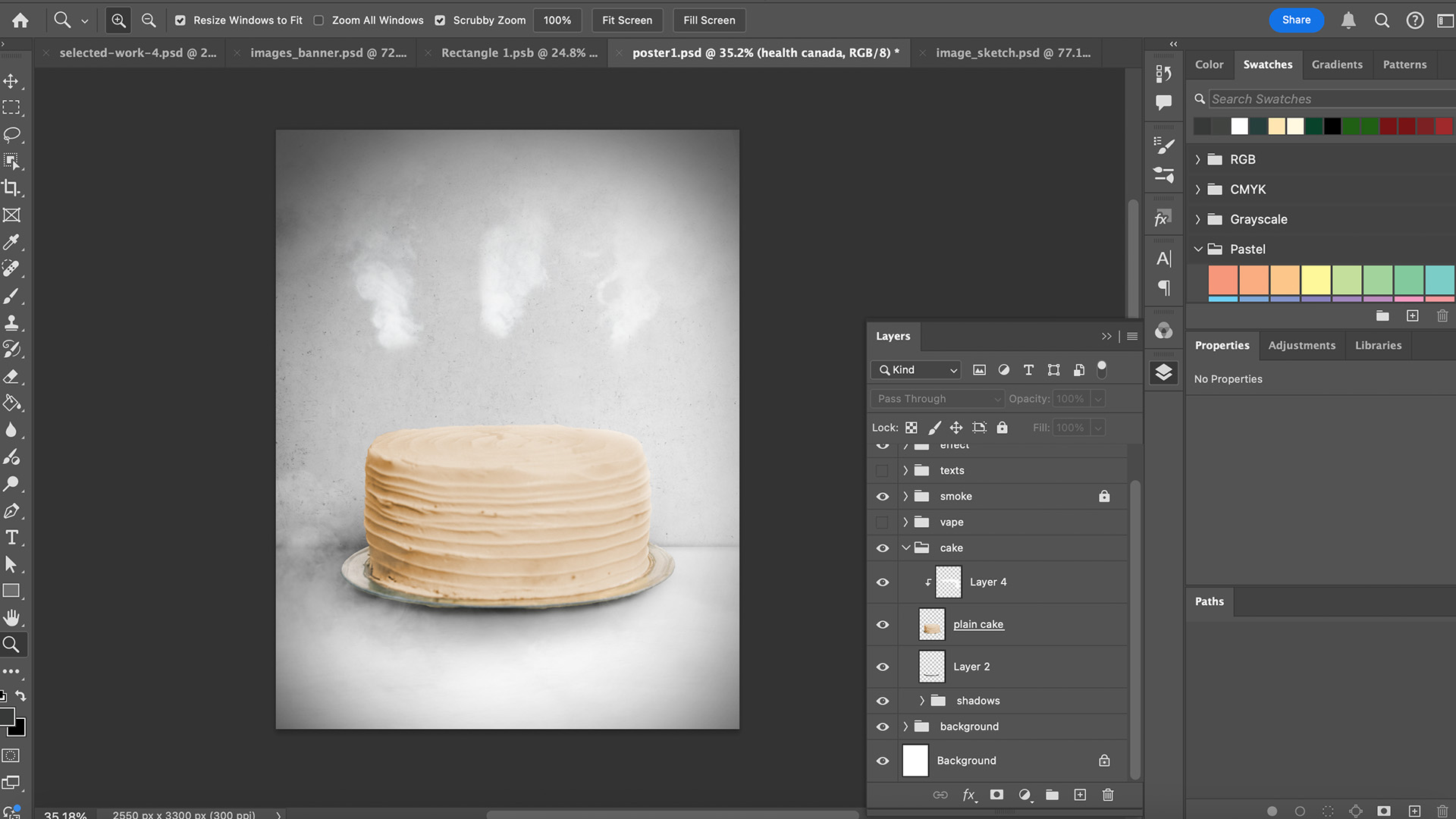Open the images_banner.psd document tab
Image resolution: width=1456 pixels, height=819 pixels.
point(328,53)
